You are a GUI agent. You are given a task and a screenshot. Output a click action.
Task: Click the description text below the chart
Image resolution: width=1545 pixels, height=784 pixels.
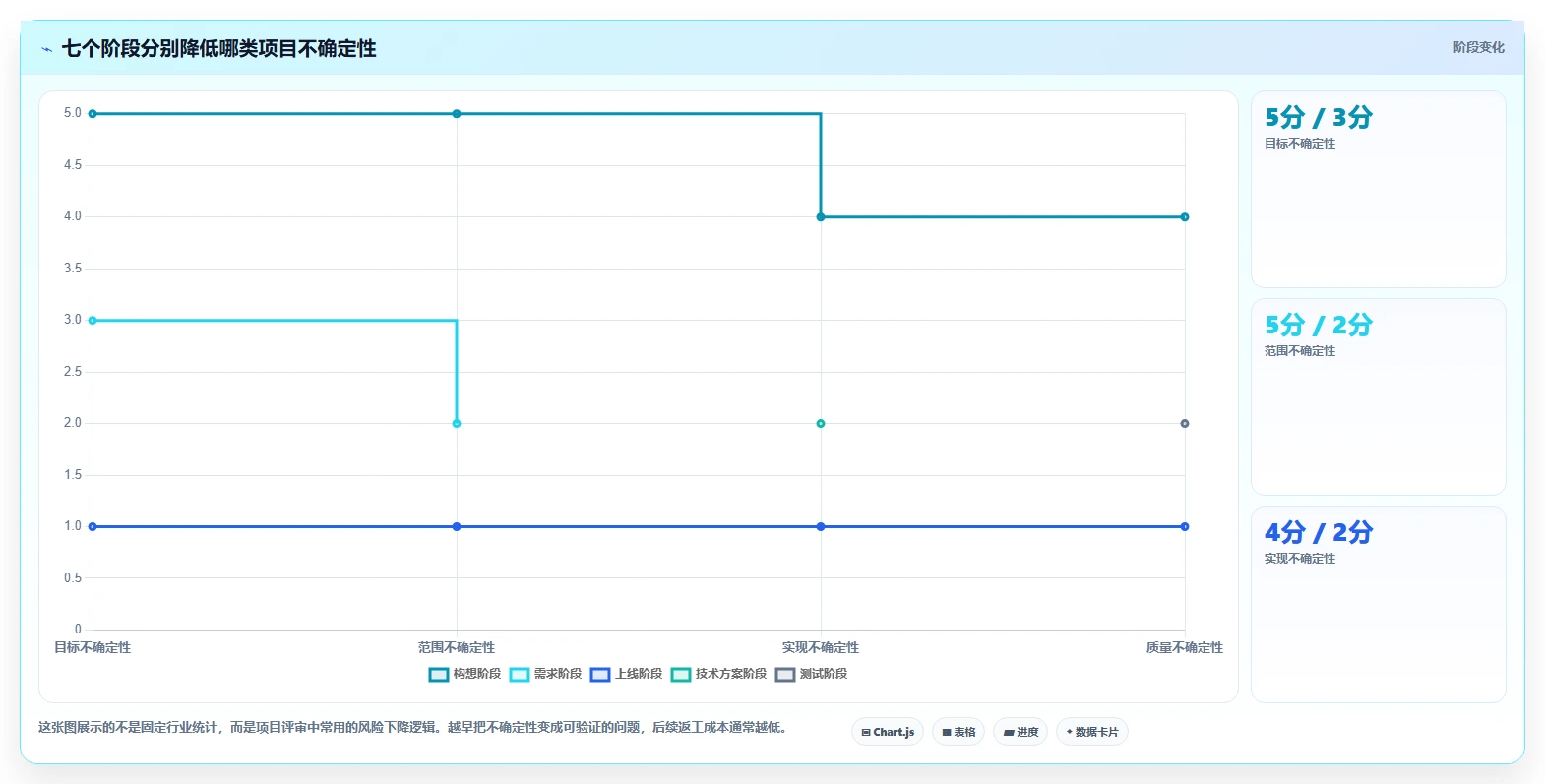pos(412,728)
